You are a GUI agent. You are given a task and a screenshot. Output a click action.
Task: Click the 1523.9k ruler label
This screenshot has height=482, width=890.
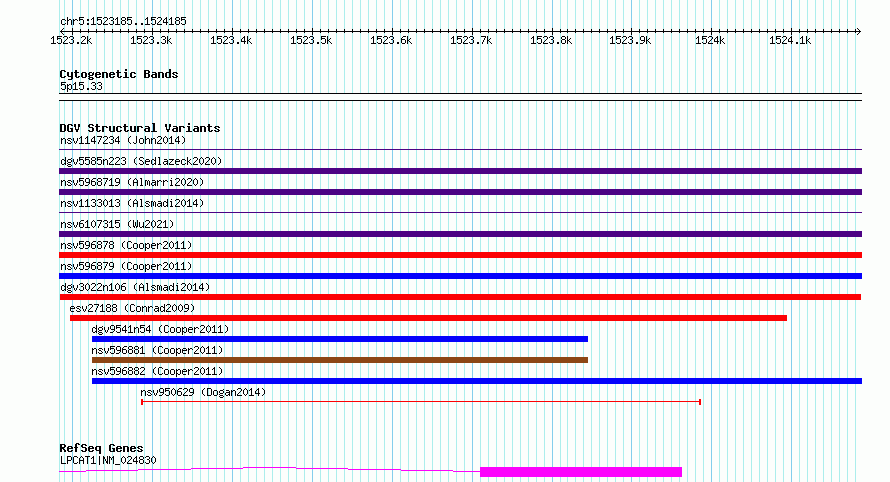click(x=630, y=40)
